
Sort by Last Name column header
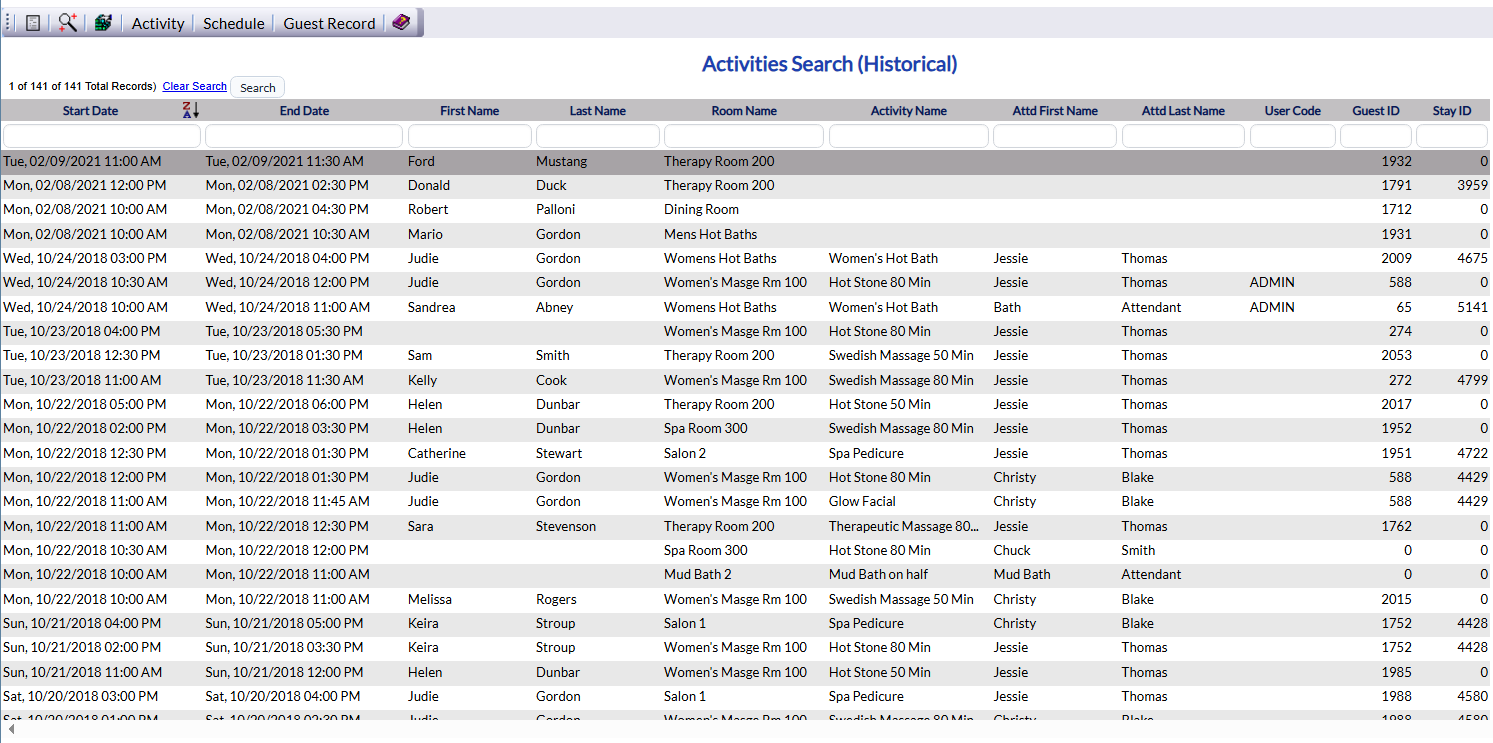click(x=597, y=111)
